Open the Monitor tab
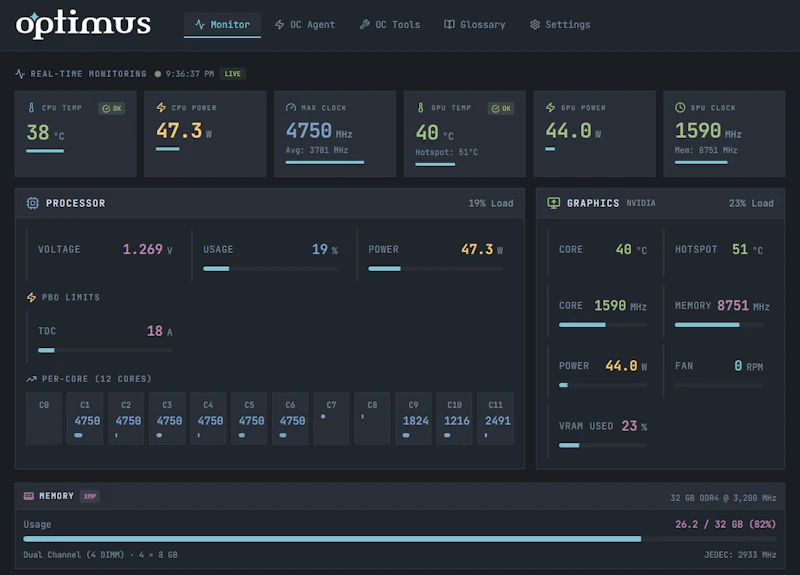Screen dimensions: 800x575 click(222, 24)
